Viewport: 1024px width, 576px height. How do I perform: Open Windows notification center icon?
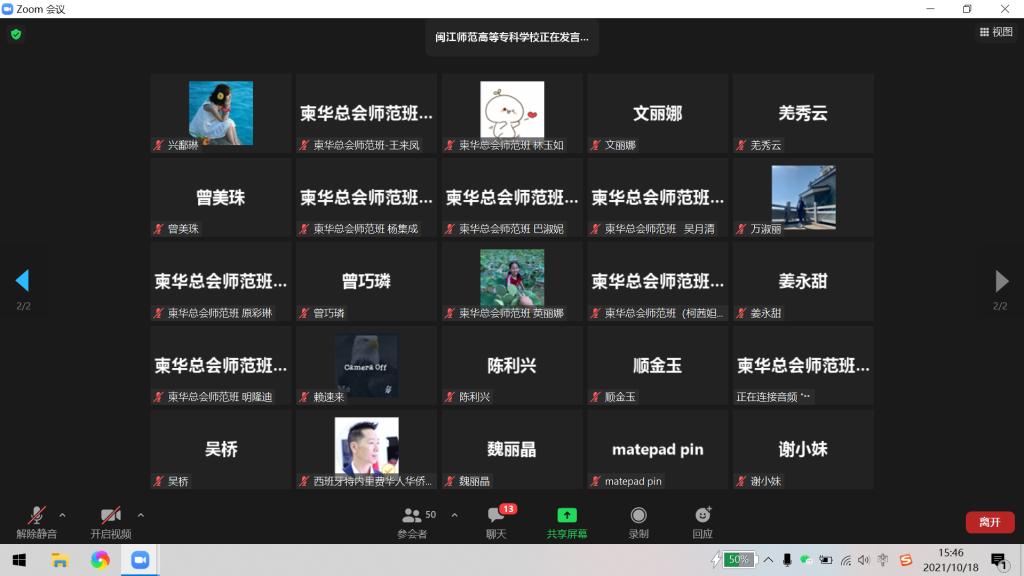click(x=998, y=560)
